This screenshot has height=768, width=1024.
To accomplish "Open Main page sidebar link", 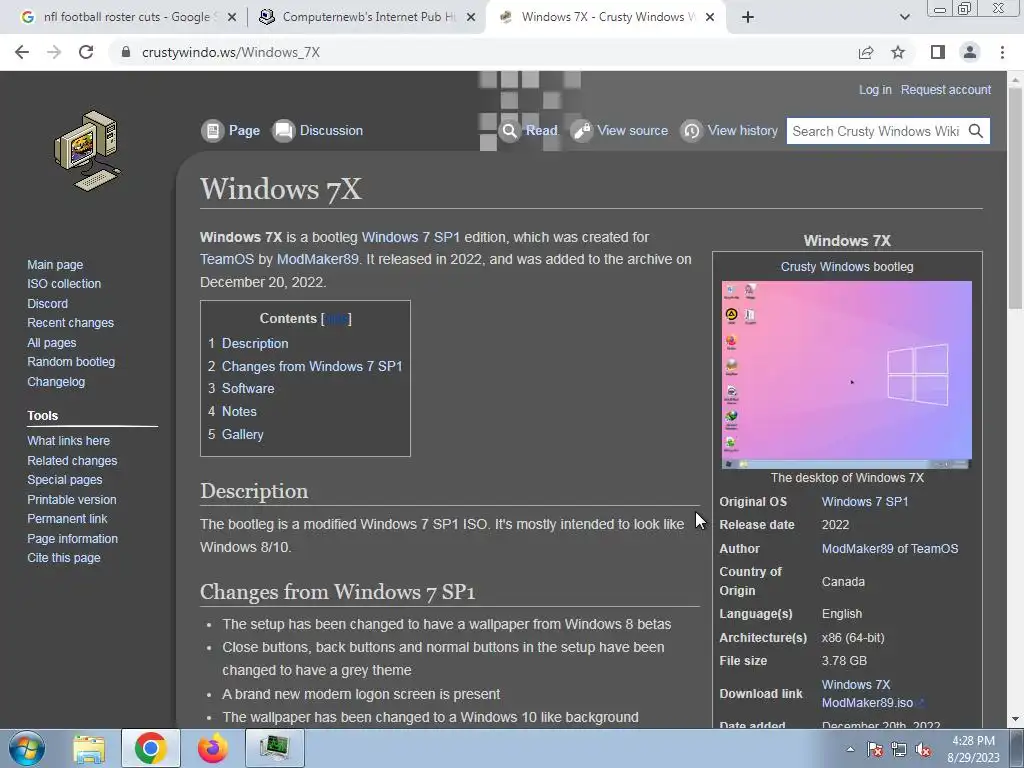I will 55,264.
